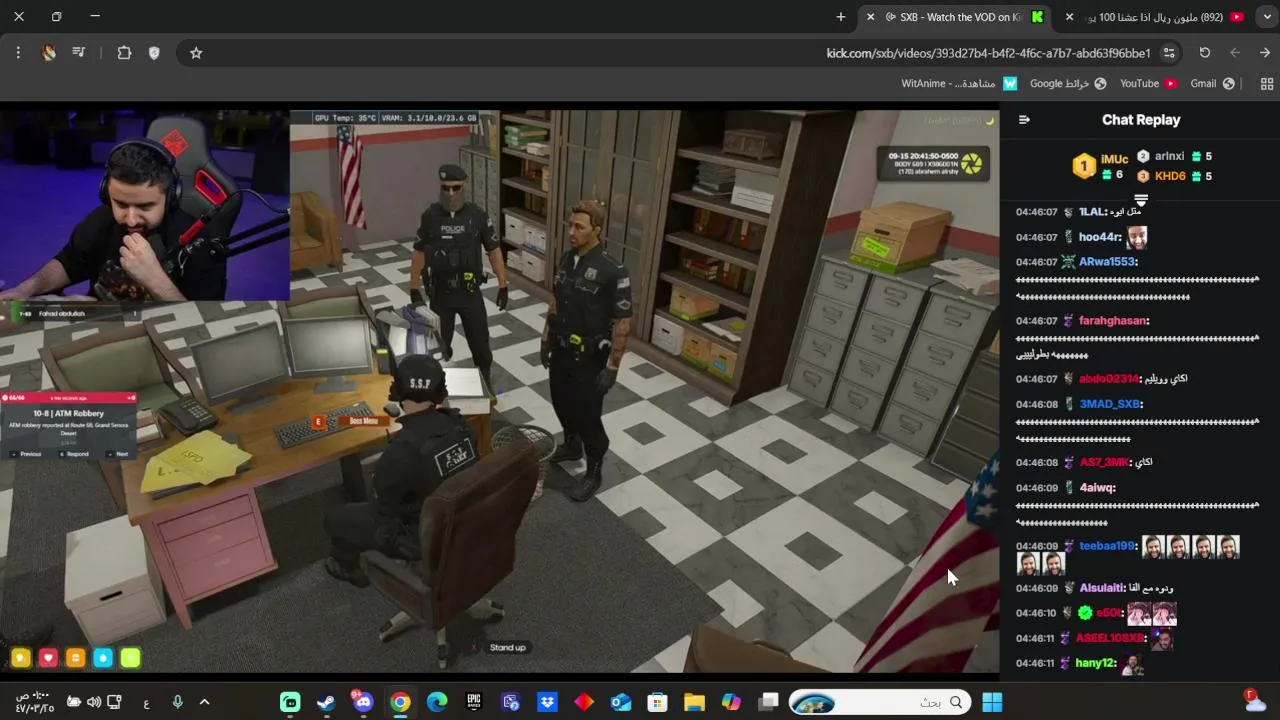Open Epic Games Launcher from taskbar
Image resolution: width=1280 pixels, height=720 pixels.
pos(474,702)
